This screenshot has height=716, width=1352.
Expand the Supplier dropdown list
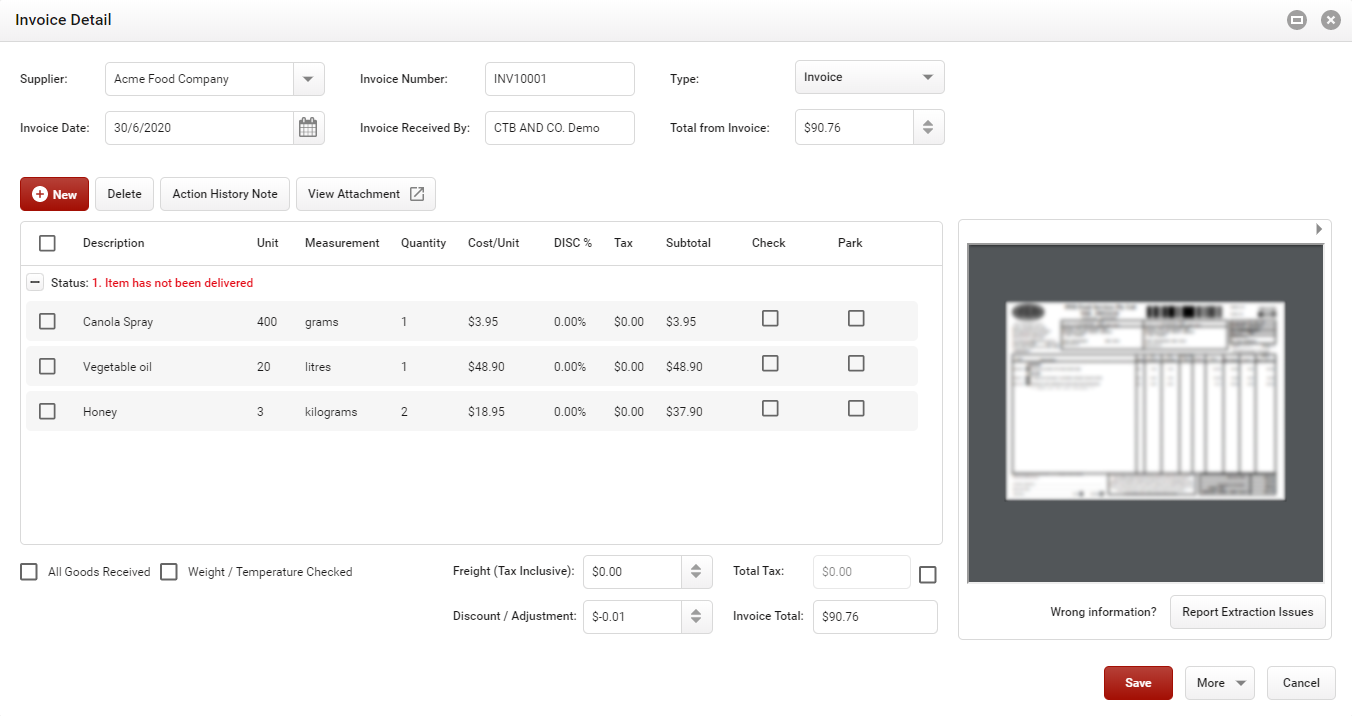pyautogui.click(x=308, y=79)
